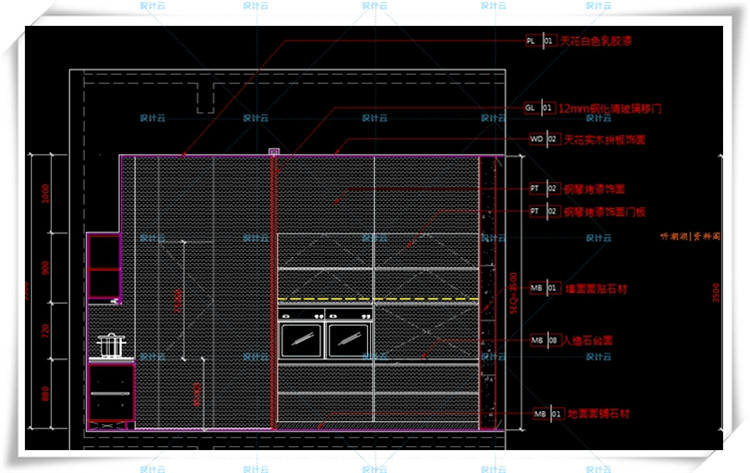Select the yellow dashed line above ovens
Image resolution: width=750 pixels, height=473 pixels.
pos(378,299)
